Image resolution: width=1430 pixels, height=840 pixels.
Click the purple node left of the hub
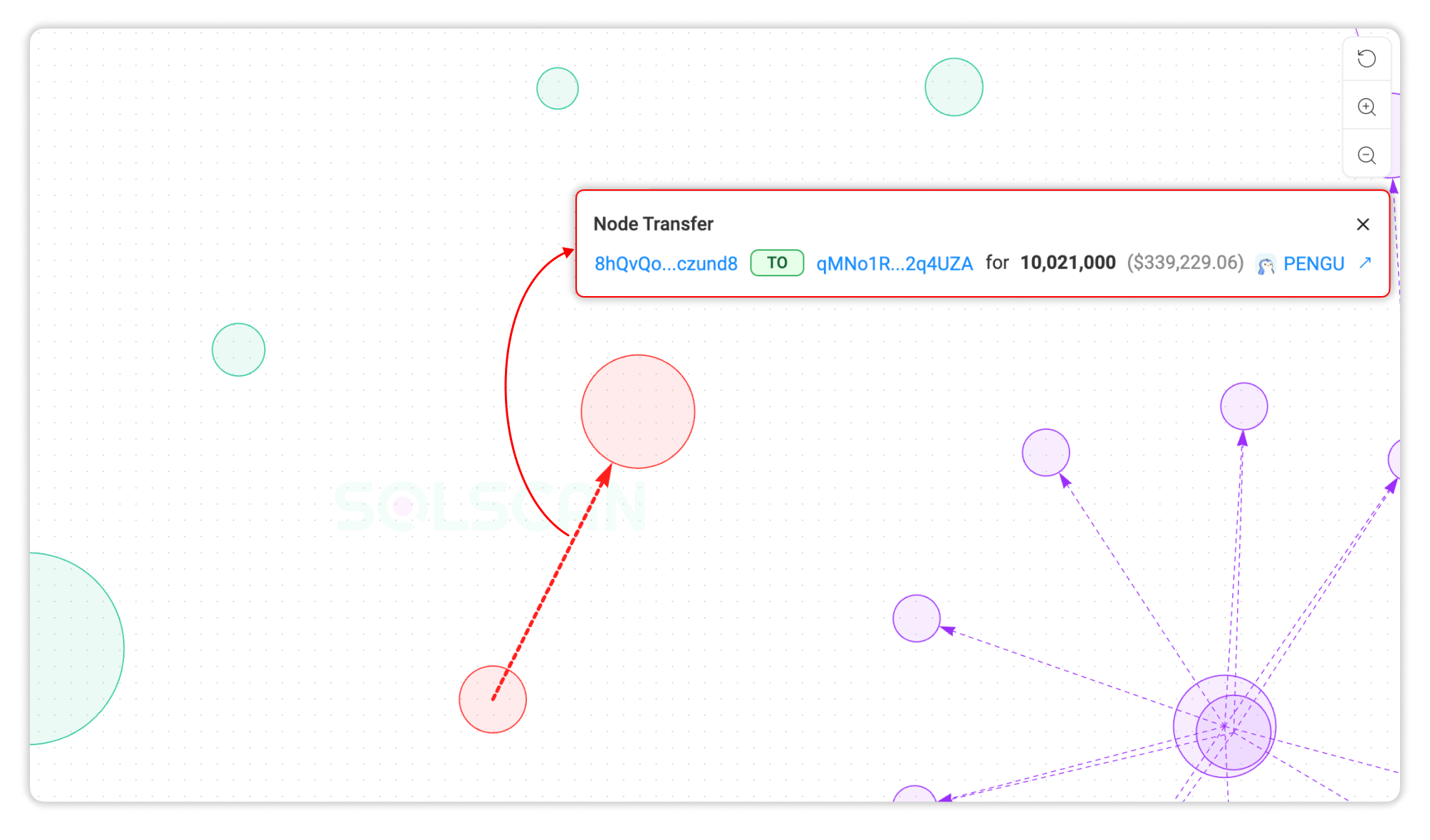click(917, 618)
